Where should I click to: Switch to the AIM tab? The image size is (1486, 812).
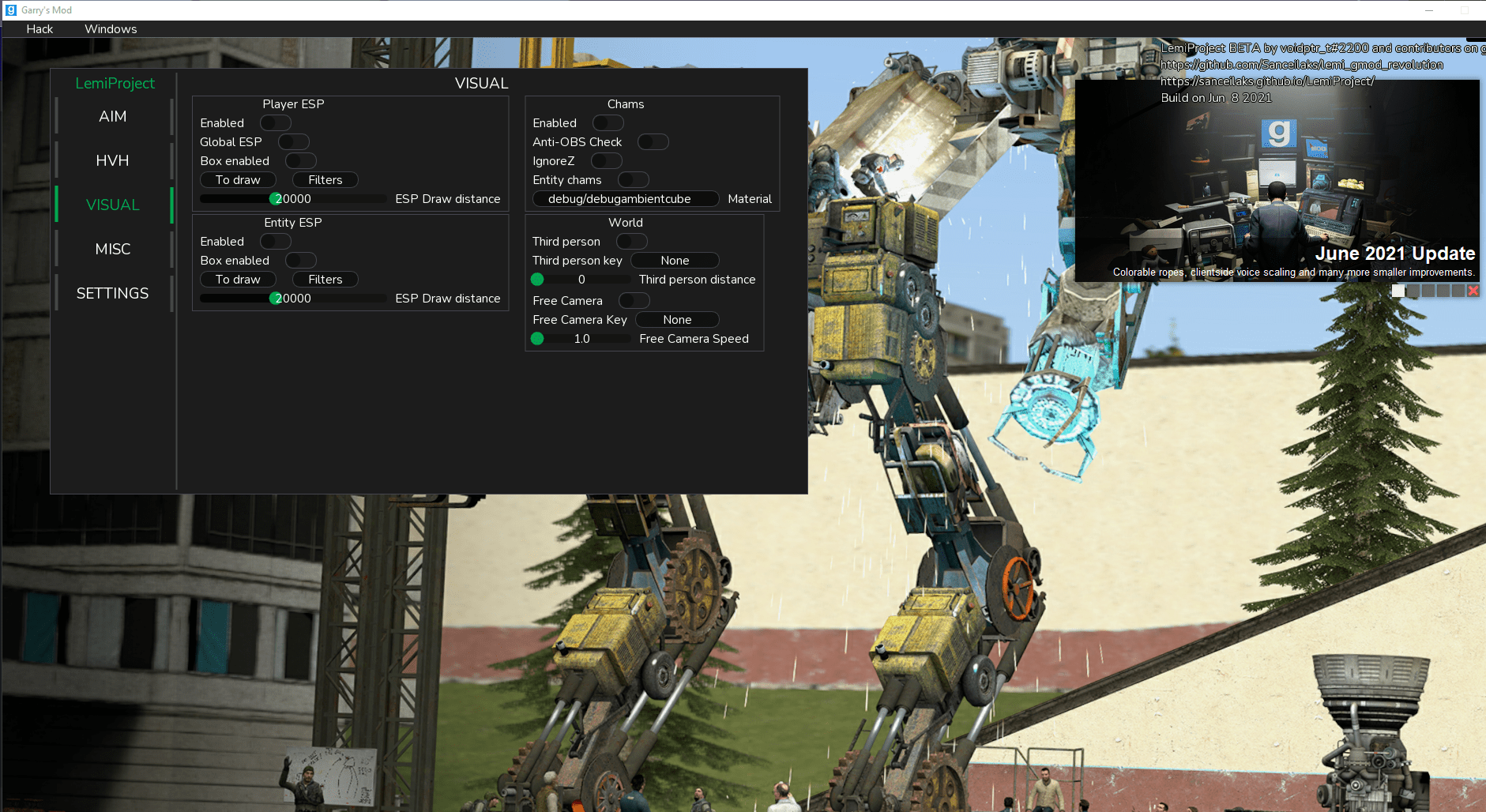click(x=113, y=116)
